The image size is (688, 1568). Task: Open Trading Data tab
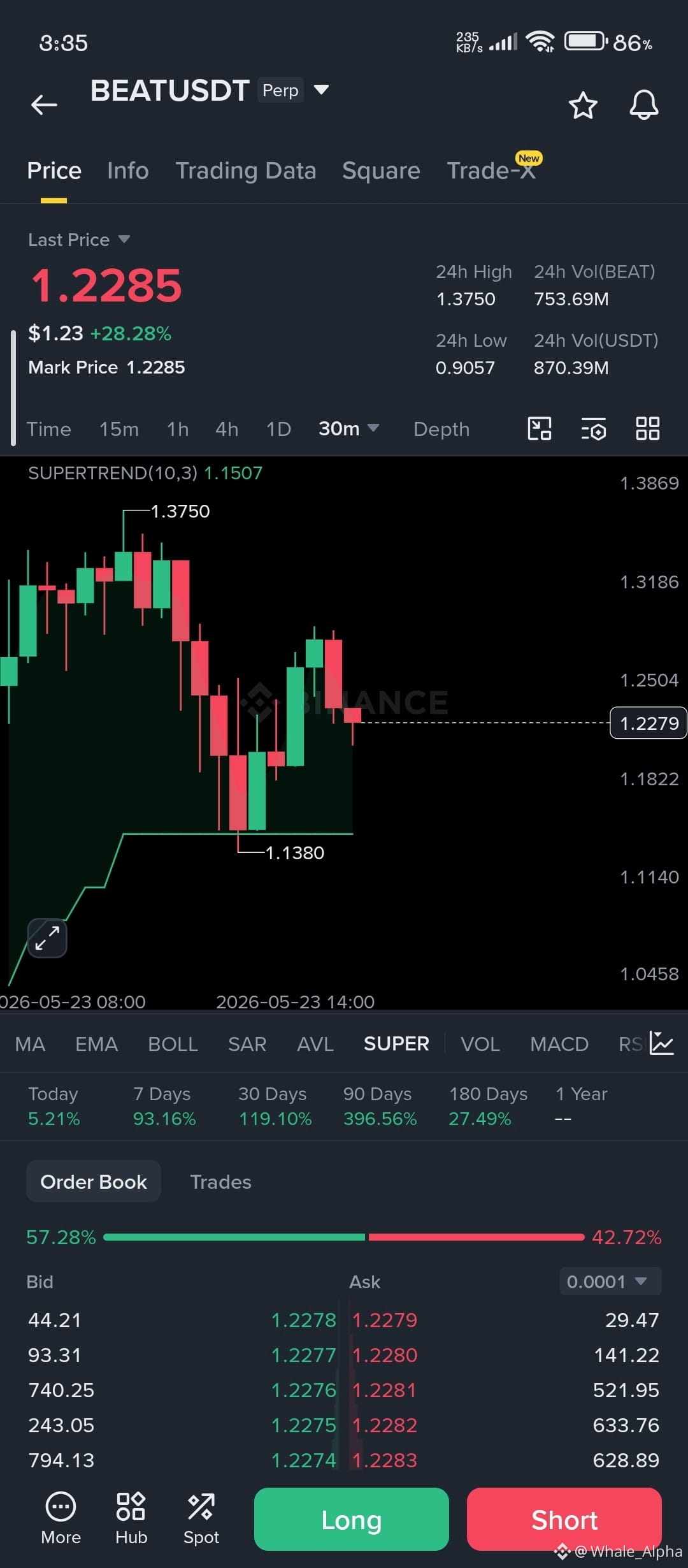tap(246, 171)
